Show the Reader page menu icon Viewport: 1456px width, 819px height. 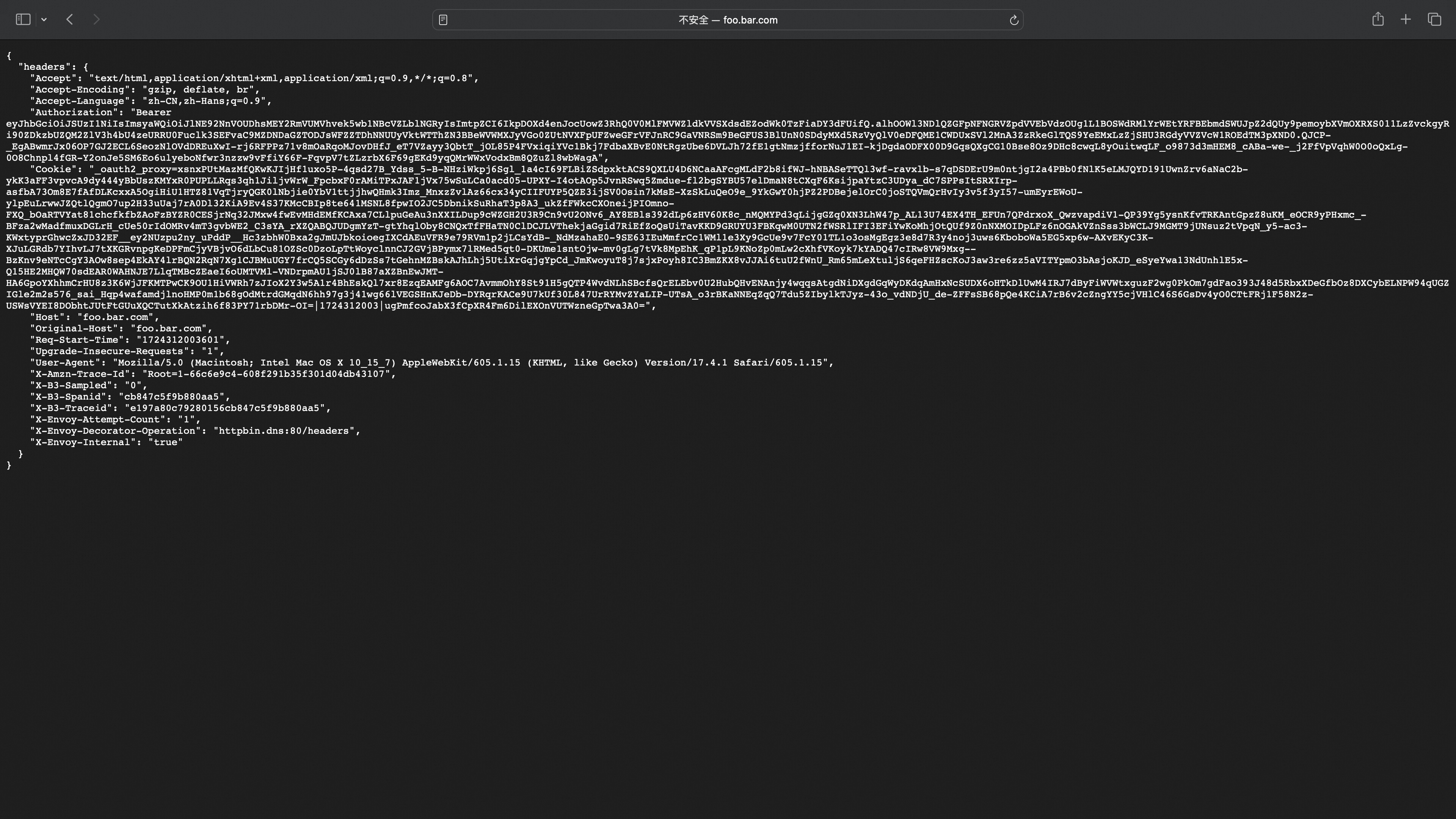pyautogui.click(x=443, y=20)
